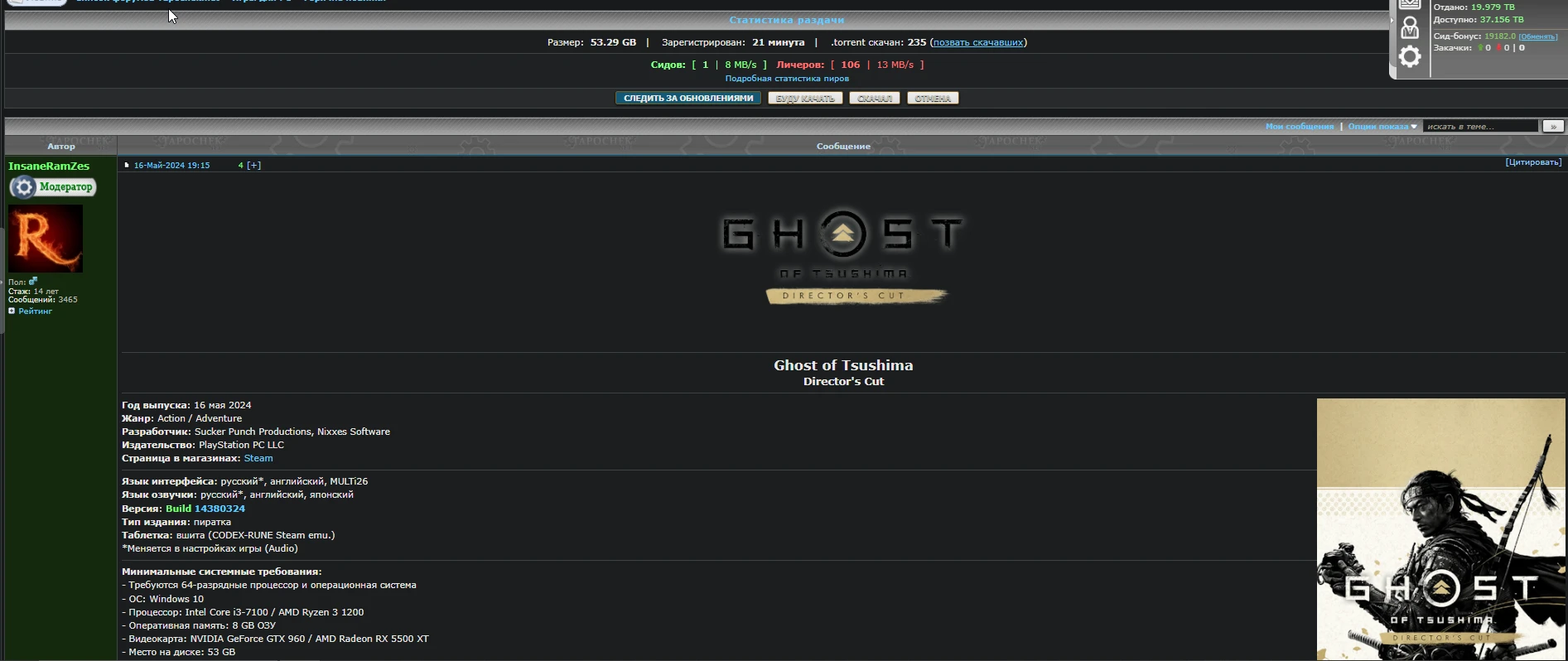1568x661 pixels.
Task: Click the Ghost of Tsushima title heading text
Action: pyautogui.click(x=843, y=365)
